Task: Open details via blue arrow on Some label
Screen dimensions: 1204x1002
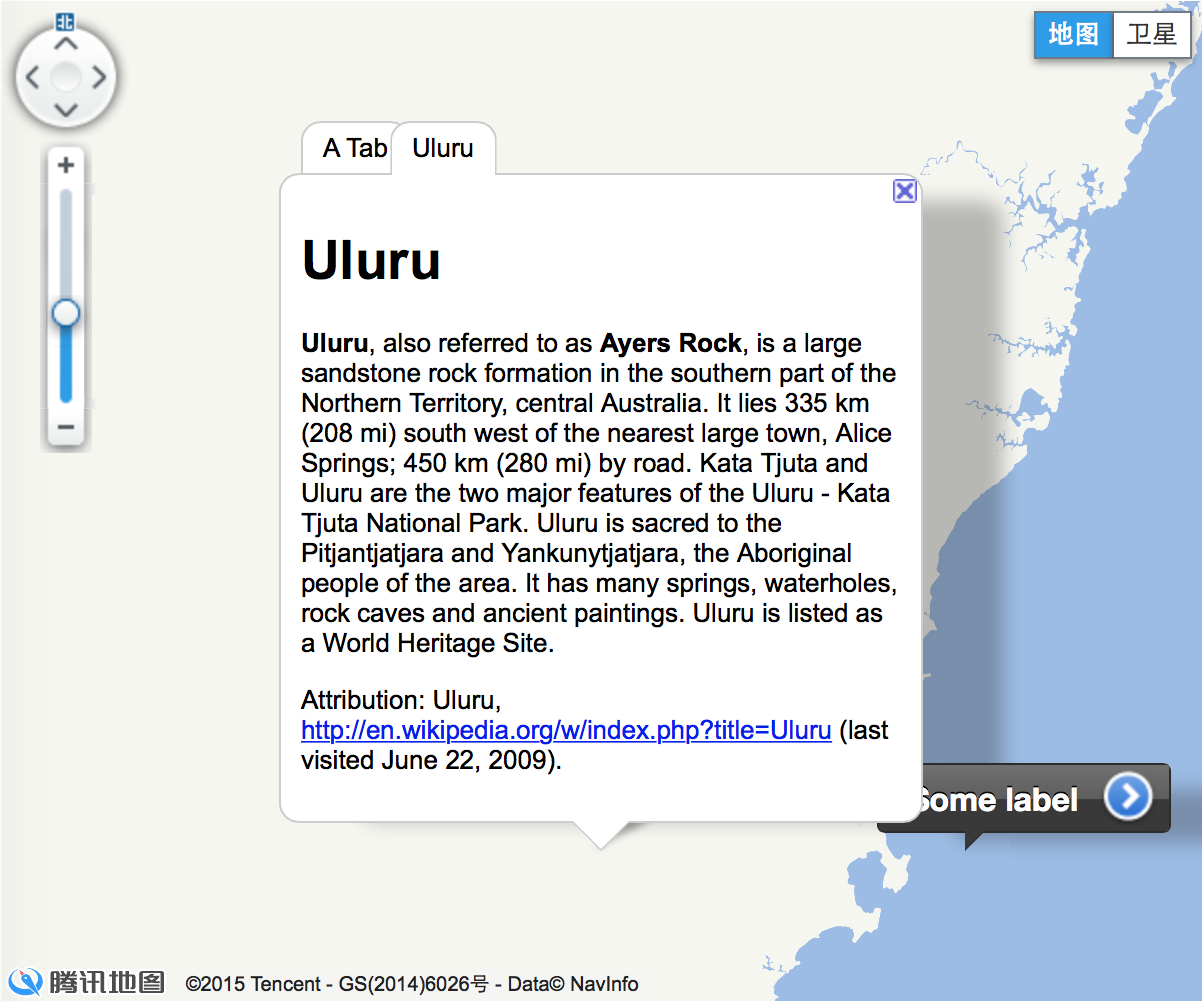Action: pyautogui.click(x=1130, y=797)
